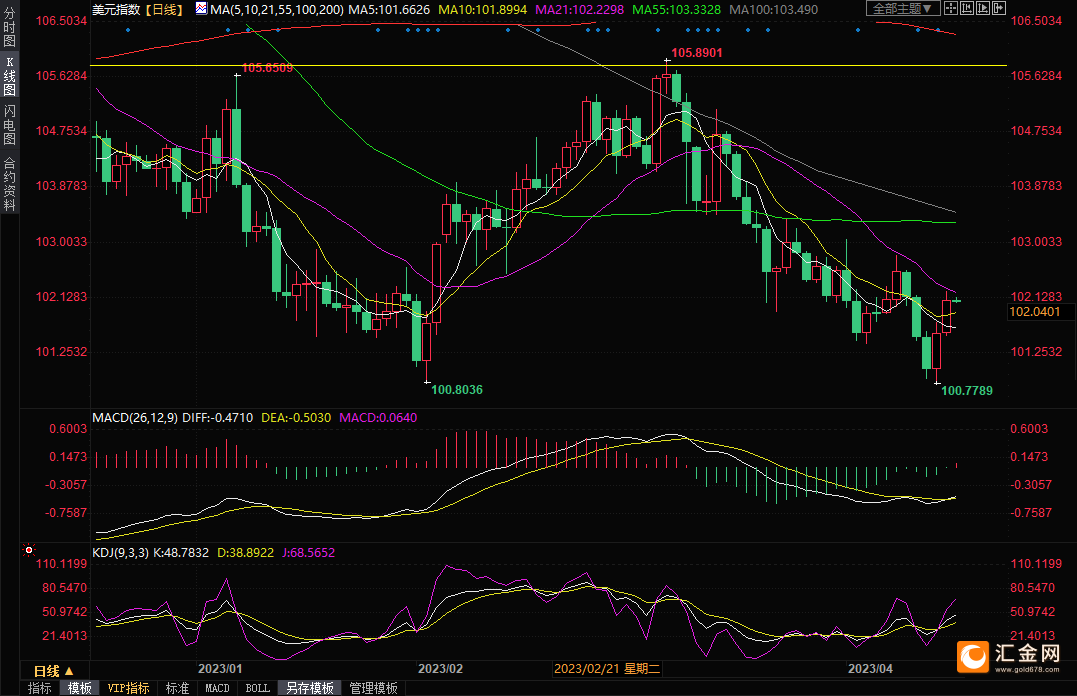The width and height of the screenshot is (1077, 696).
Task: Click the DIFF:-0.4710 value
Action: [217, 418]
